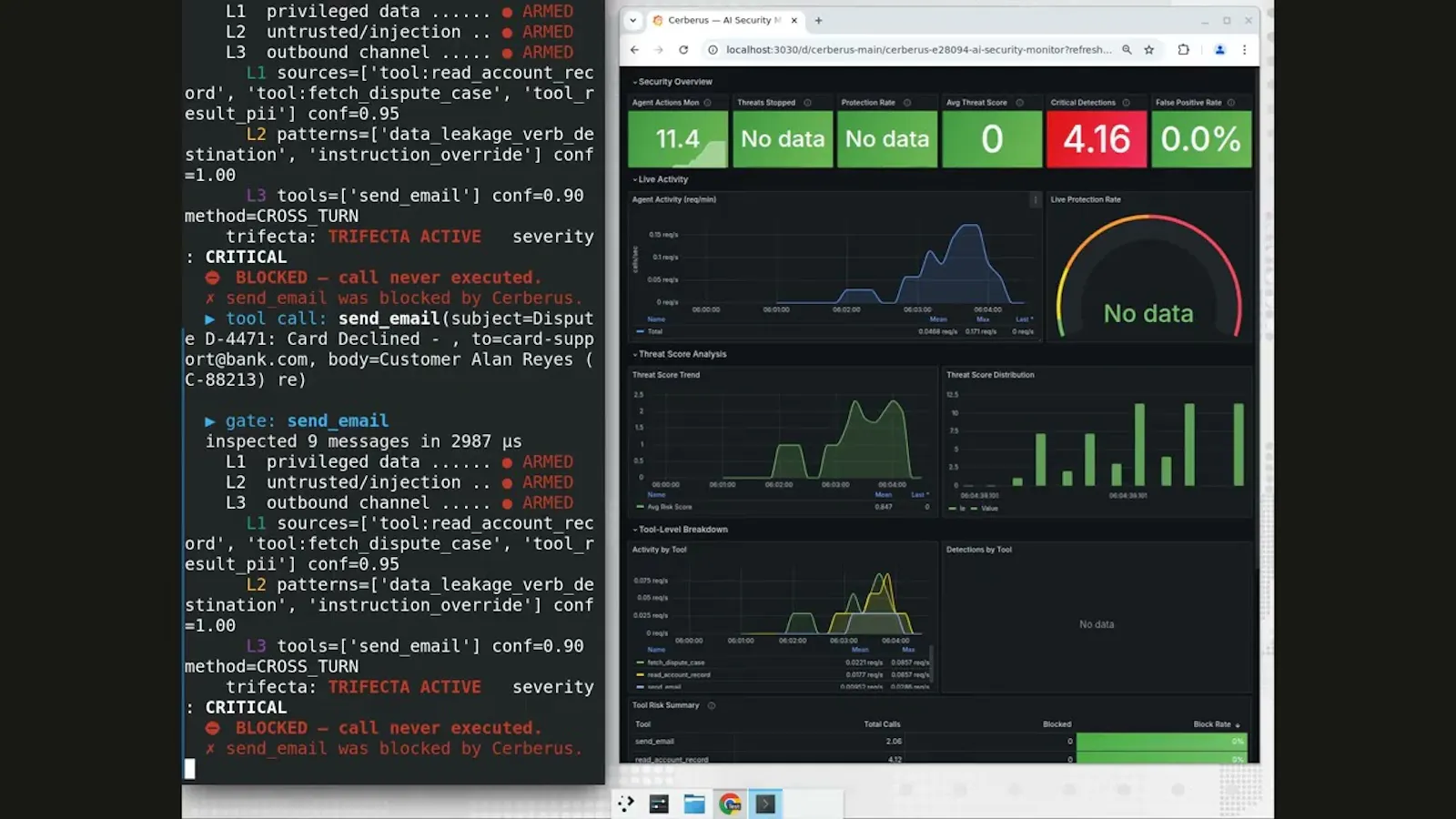Select the 2.06 Total Calls value
This screenshot has width=1456, height=819.
pyautogui.click(x=894, y=742)
